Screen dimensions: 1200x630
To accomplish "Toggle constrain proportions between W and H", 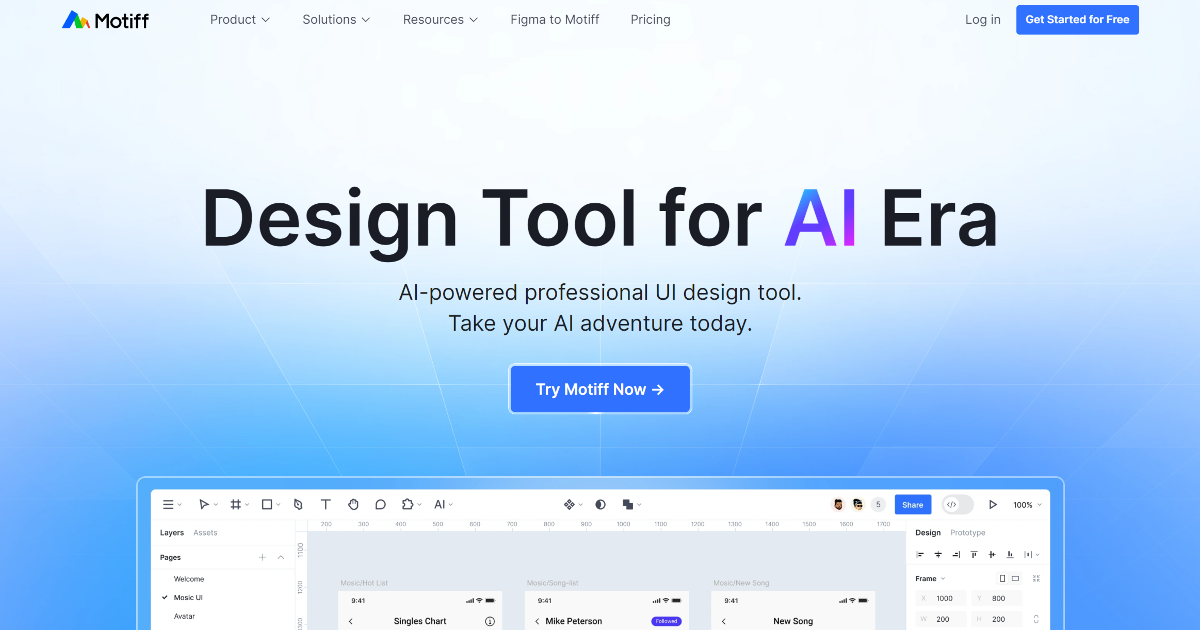I will pos(1036,618).
